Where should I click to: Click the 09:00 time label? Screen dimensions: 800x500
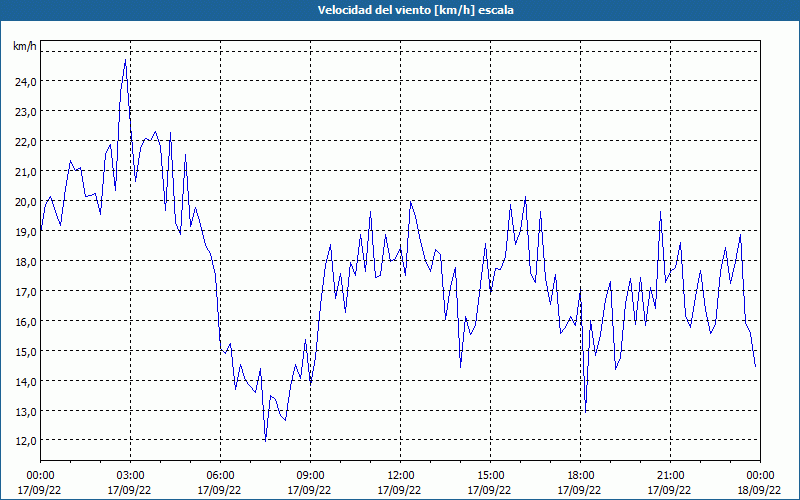(x=311, y=476)
